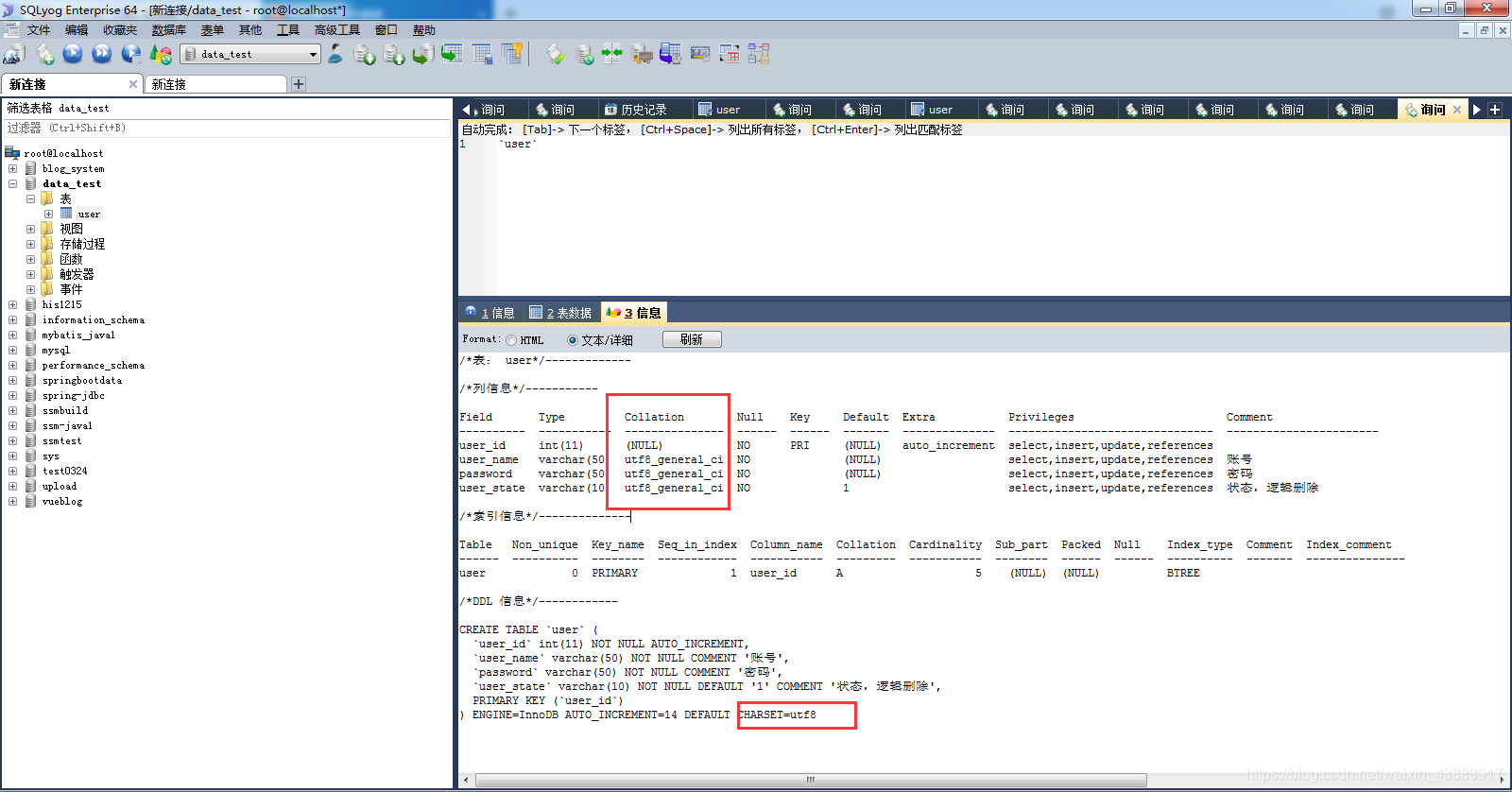This screenshot has width=1512, height=792.
Task: Select root@localhost in the object tree
Action: tap(63, 153)
